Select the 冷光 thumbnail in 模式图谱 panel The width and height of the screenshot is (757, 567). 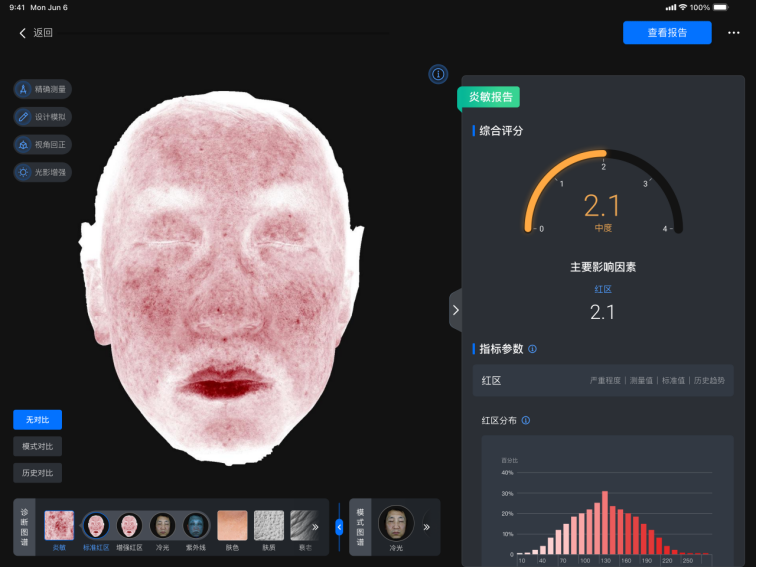point(396,524)
